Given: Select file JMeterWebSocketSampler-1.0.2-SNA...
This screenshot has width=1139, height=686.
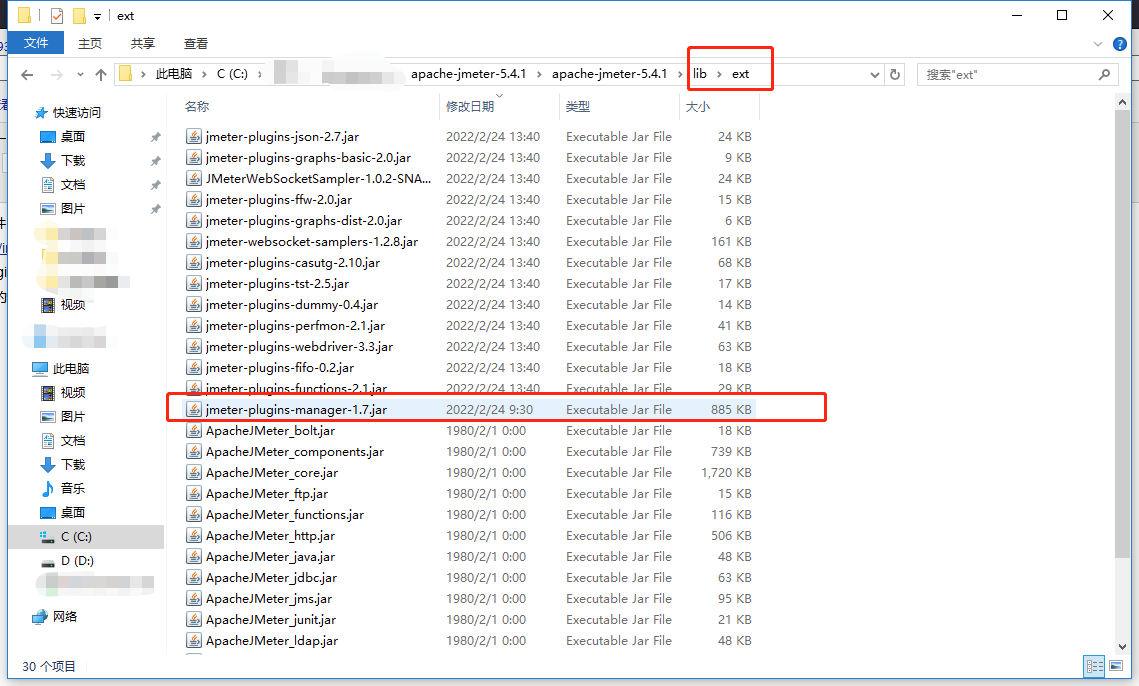Looking at the screenshot, I should coord(318,179).
